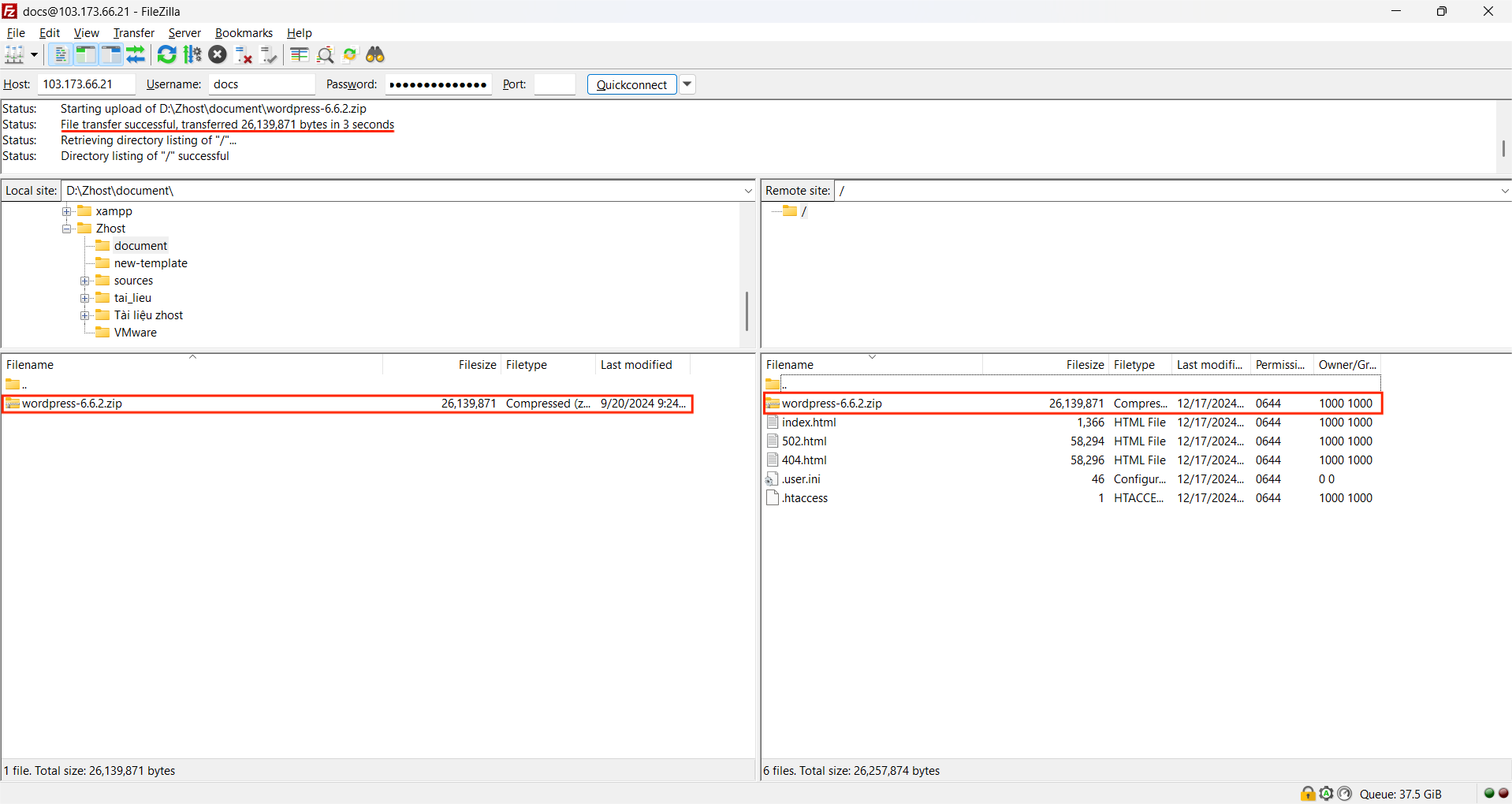
Task: Click the process queue toolbar icon
Action: click(x=192, y=54)
